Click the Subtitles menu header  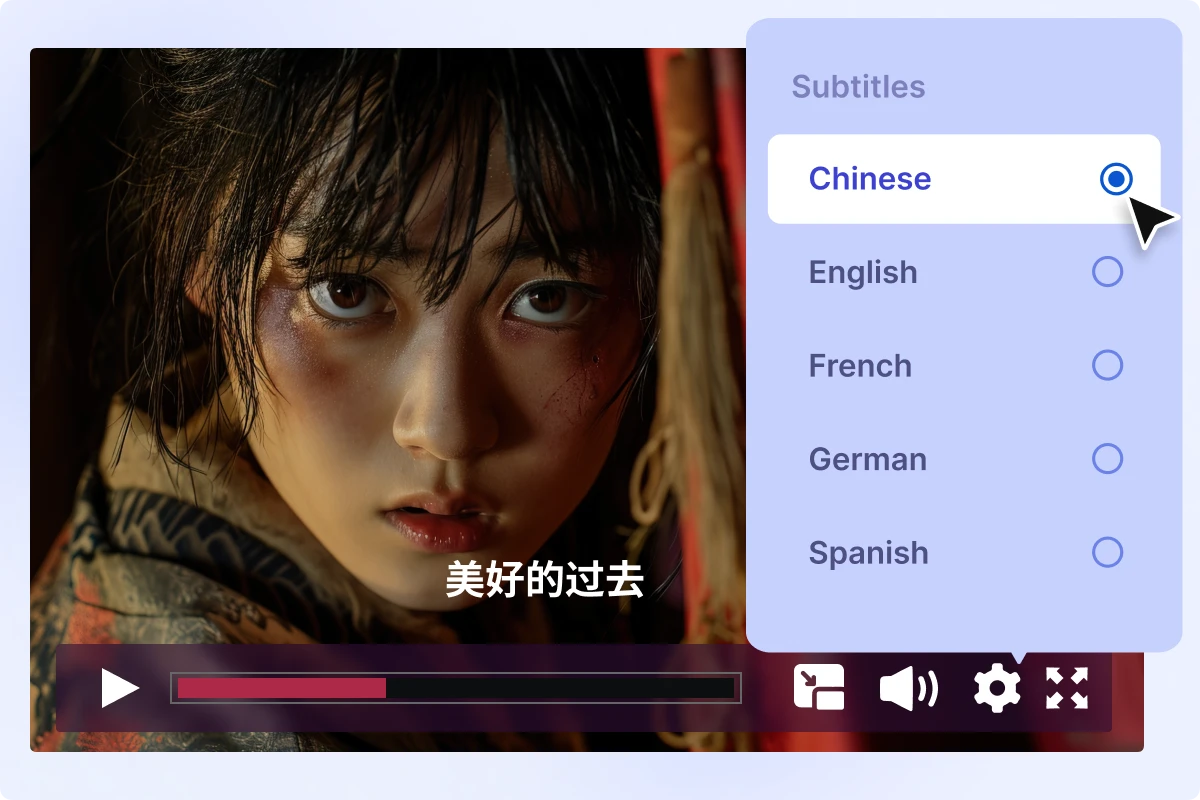click(x=859, y=87)
